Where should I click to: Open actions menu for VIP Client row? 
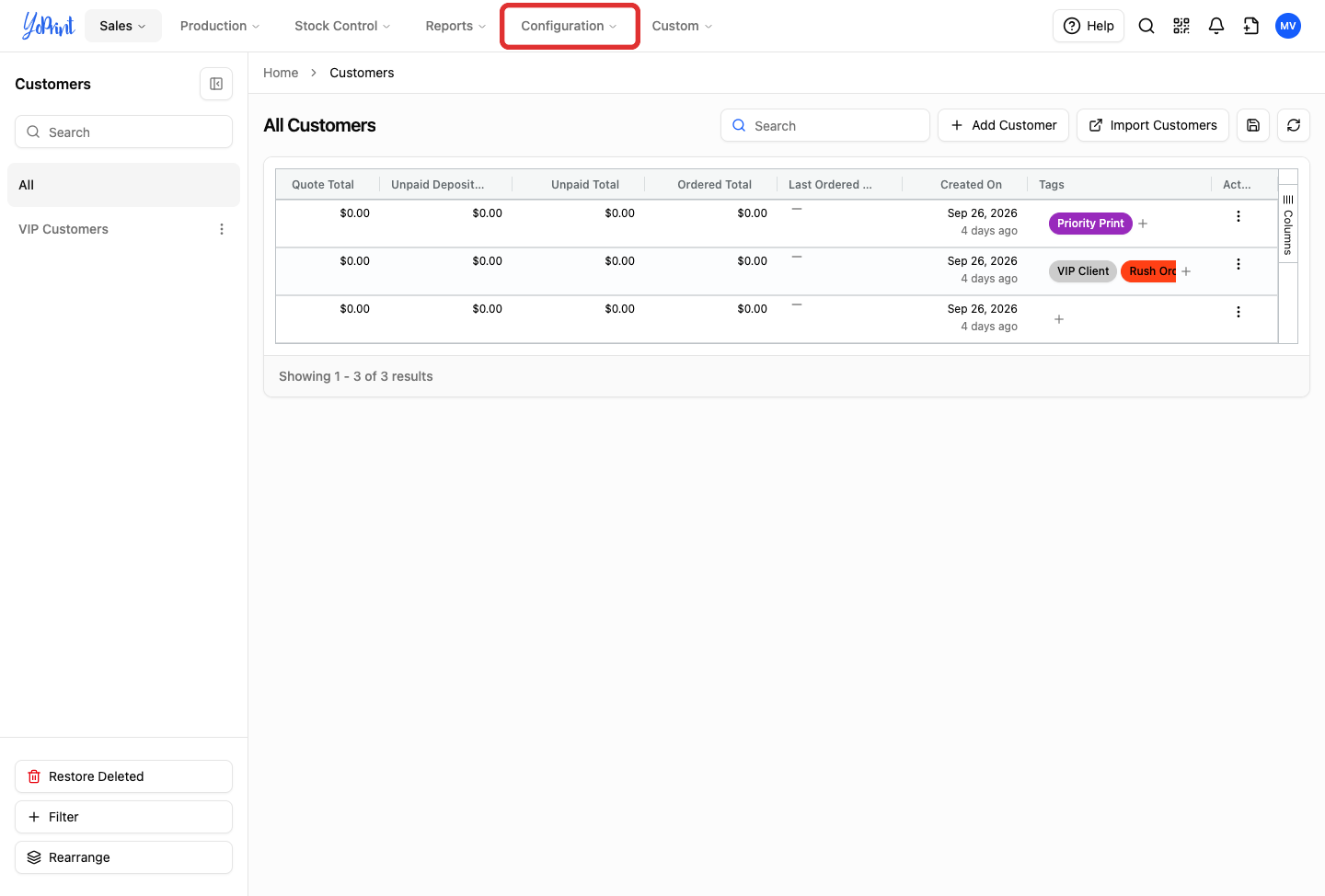[1239, 264]
